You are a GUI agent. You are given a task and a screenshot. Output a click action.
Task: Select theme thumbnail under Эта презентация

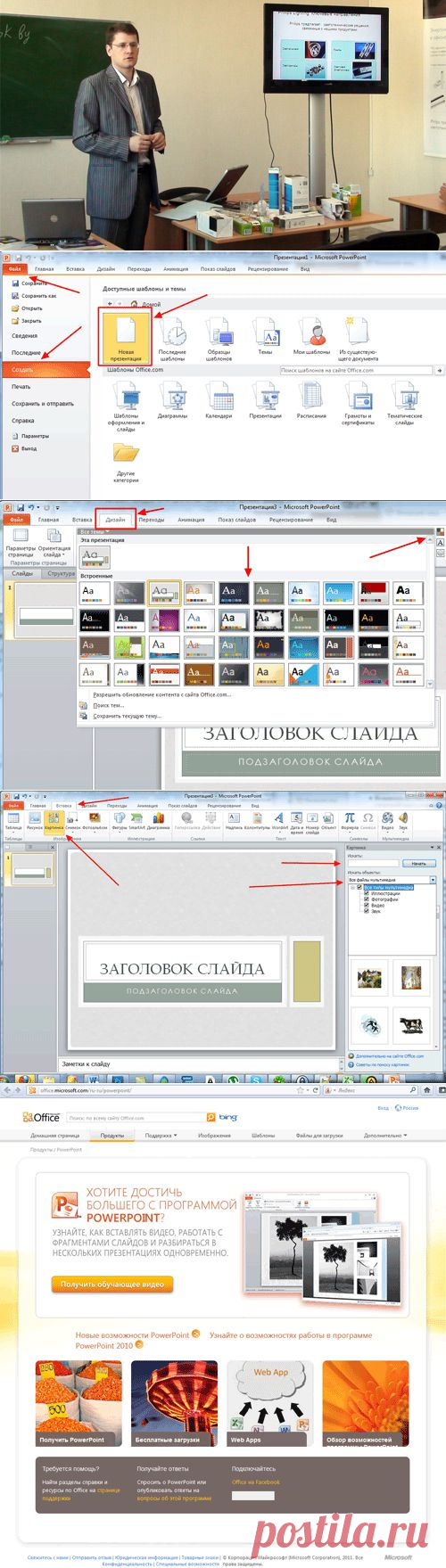pos(95,558)
